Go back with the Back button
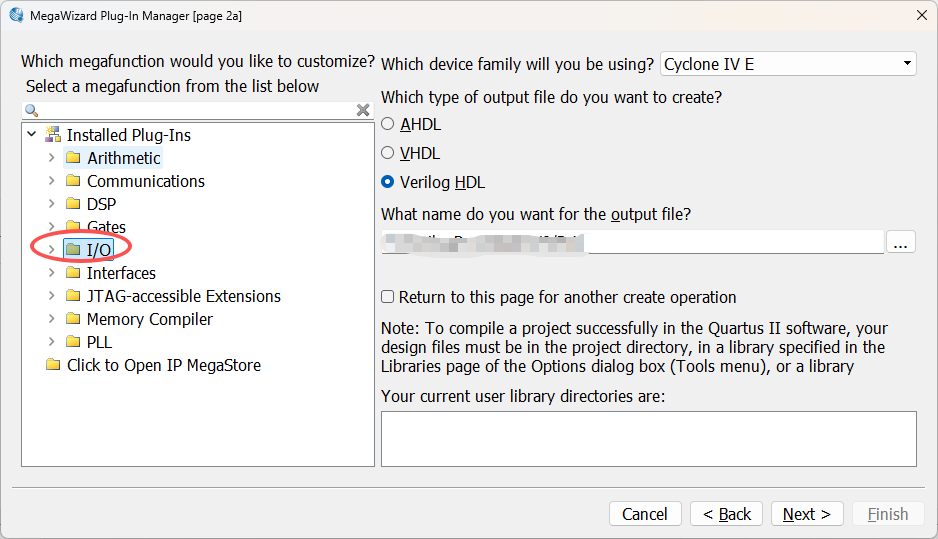This screenshot has height=539, width=938. coord(726,514)
